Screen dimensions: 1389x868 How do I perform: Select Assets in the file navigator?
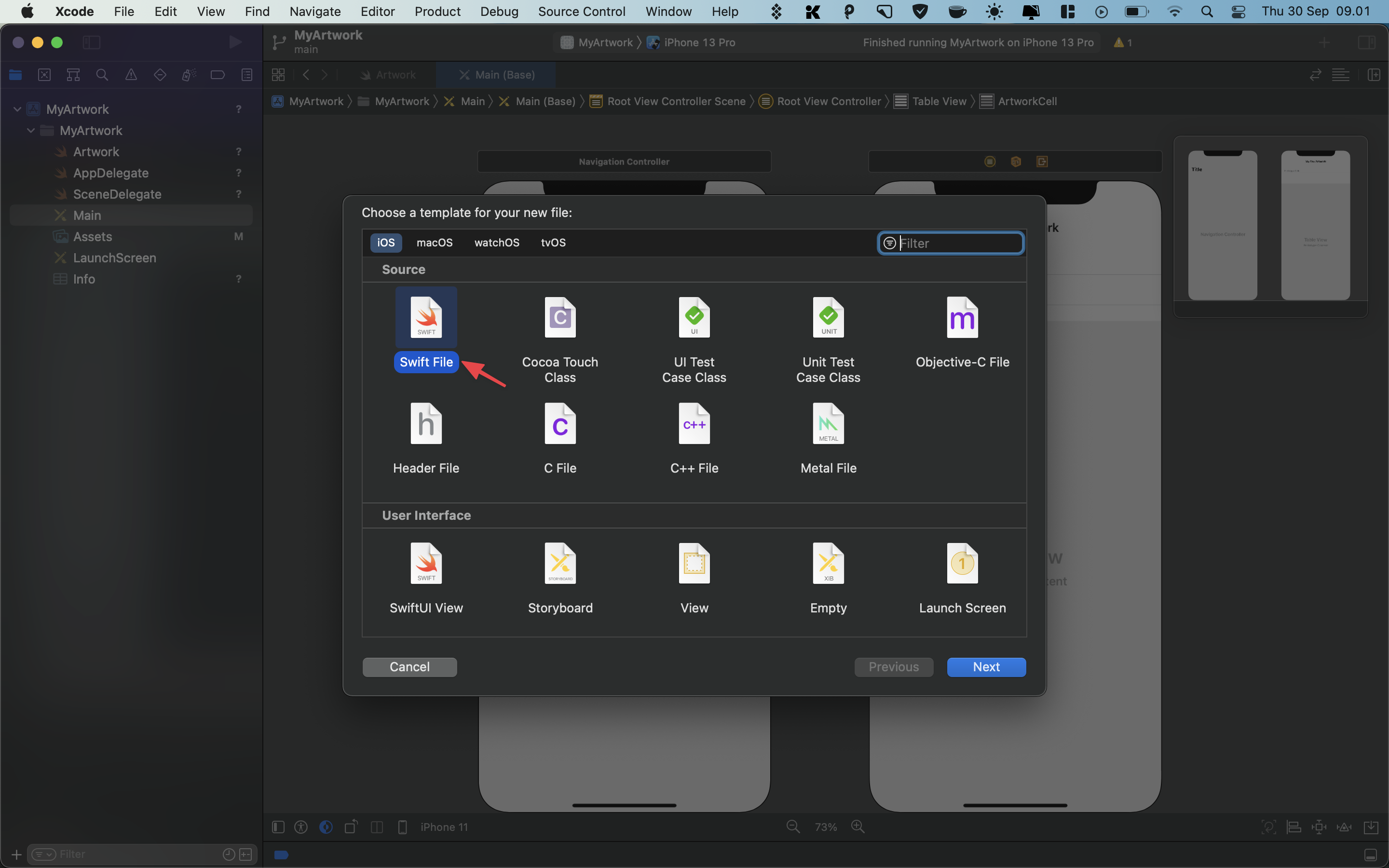(93, 236)
